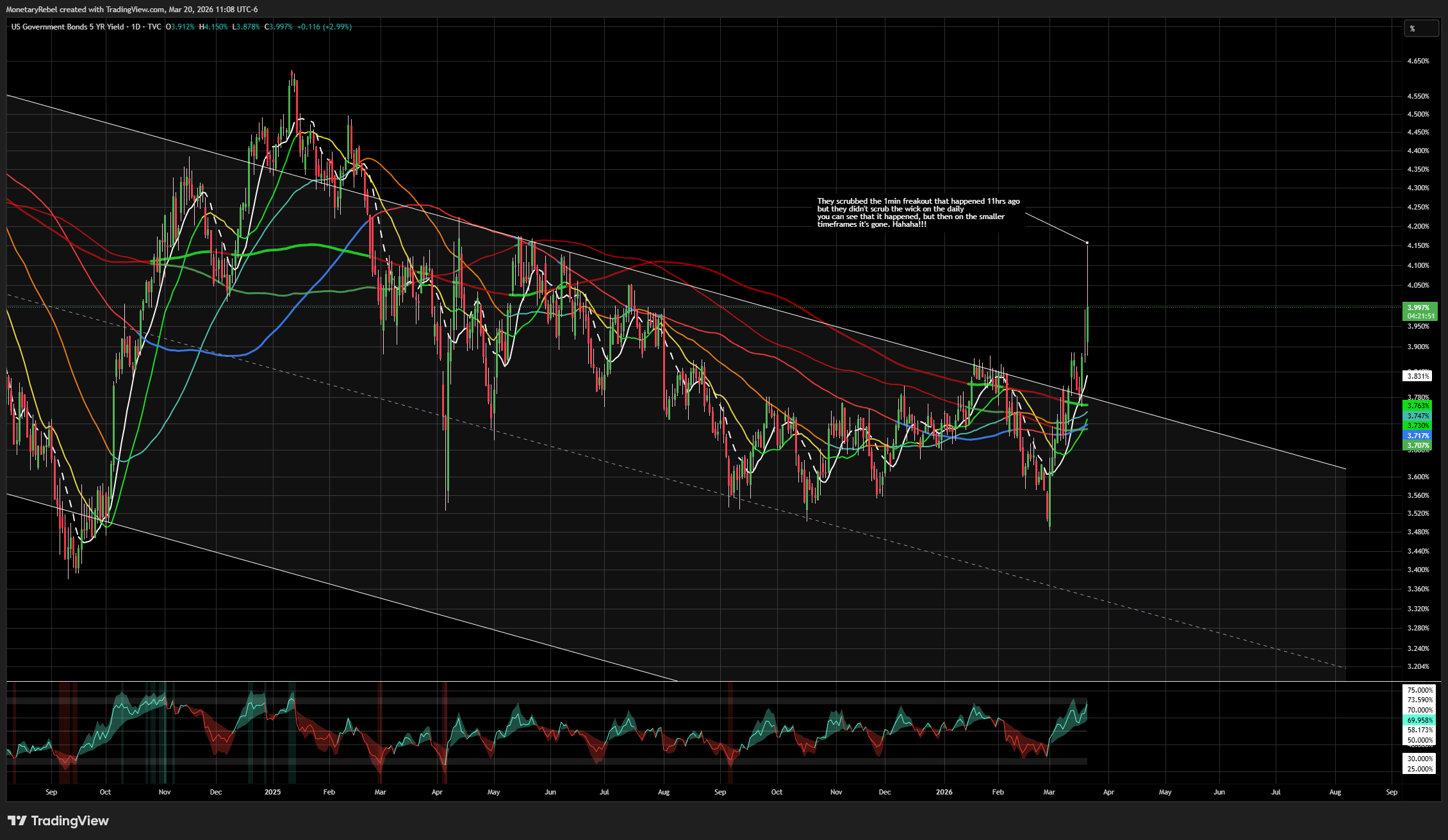The height and width of the screenshot is (840, 1448).
Task: Click the current price label 3.997%
Action: tap(1419, 308)
